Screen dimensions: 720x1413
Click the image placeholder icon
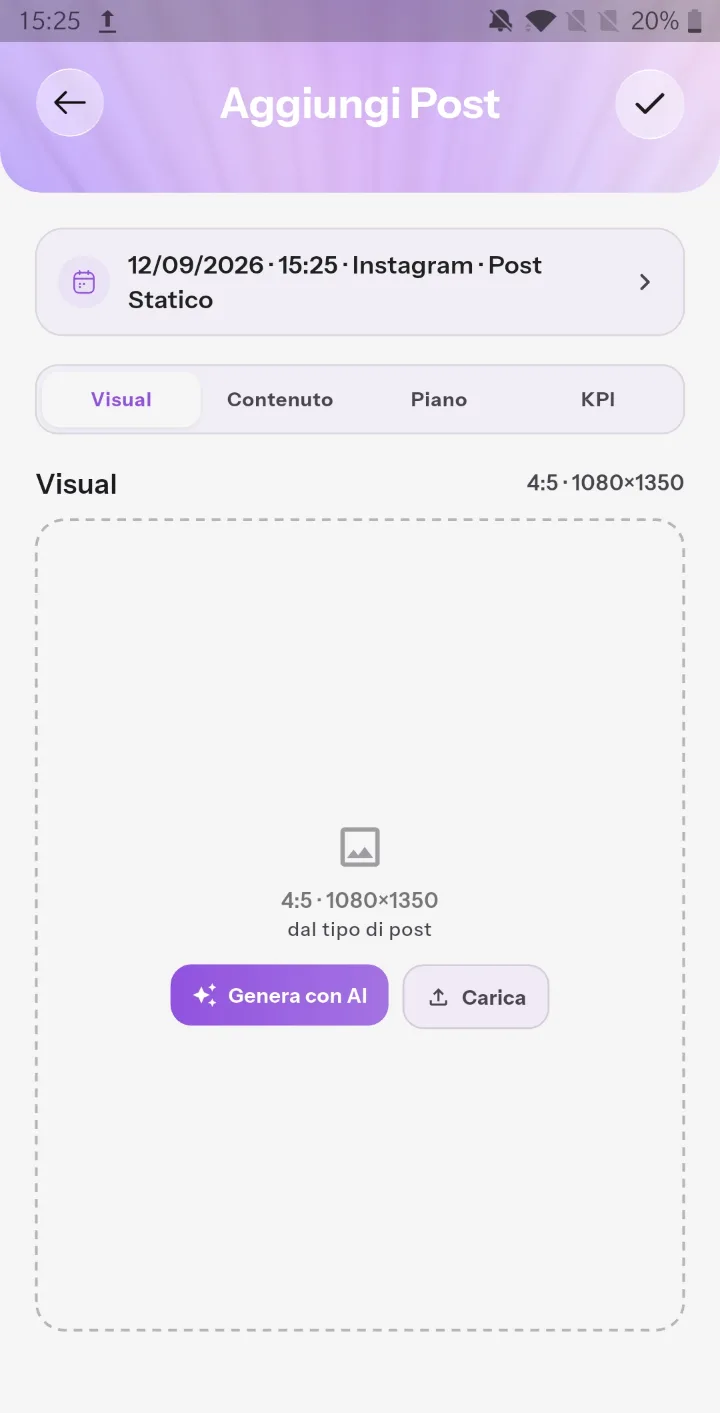click(360, 847)
